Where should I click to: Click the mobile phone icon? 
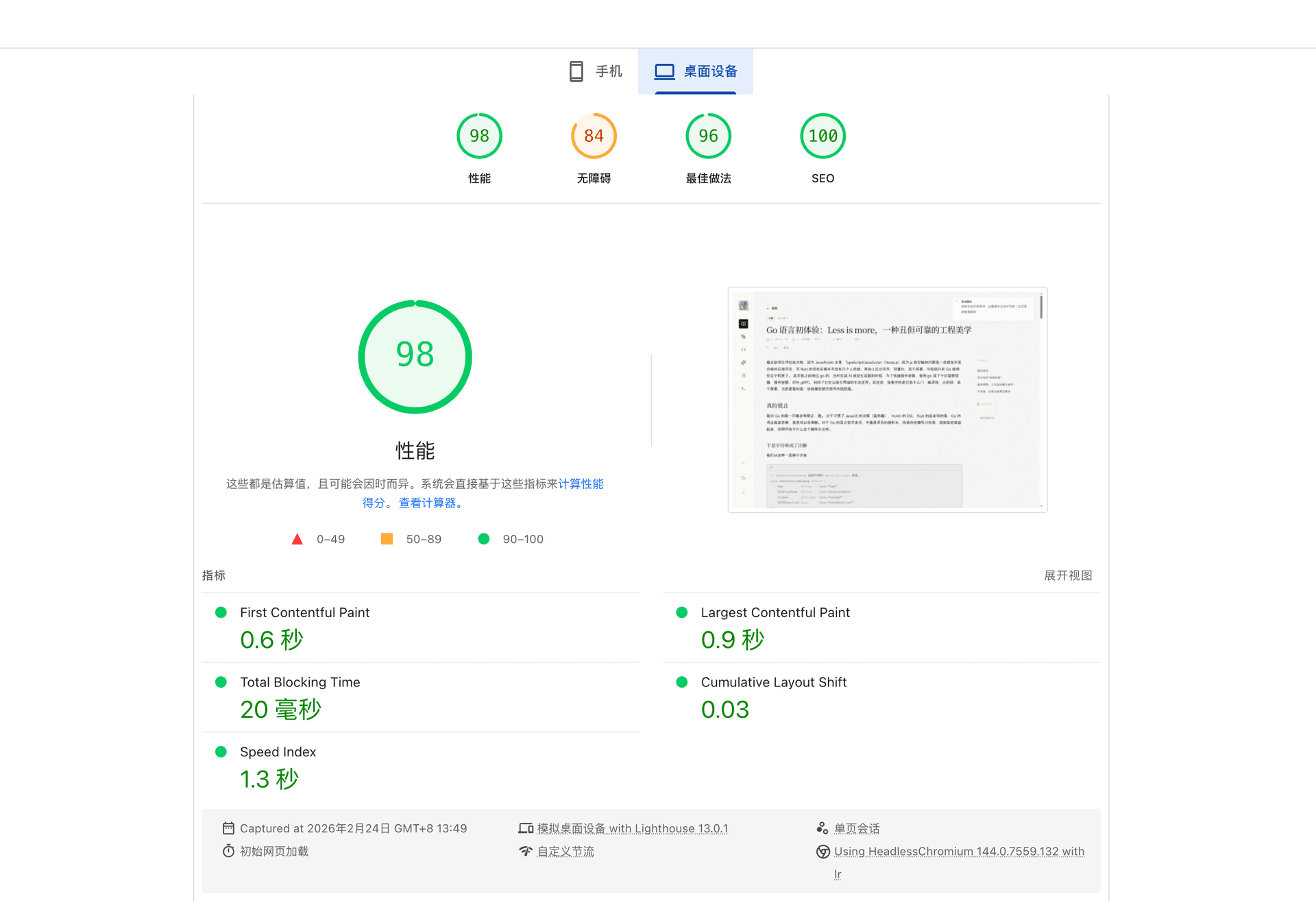click(576, 71)
